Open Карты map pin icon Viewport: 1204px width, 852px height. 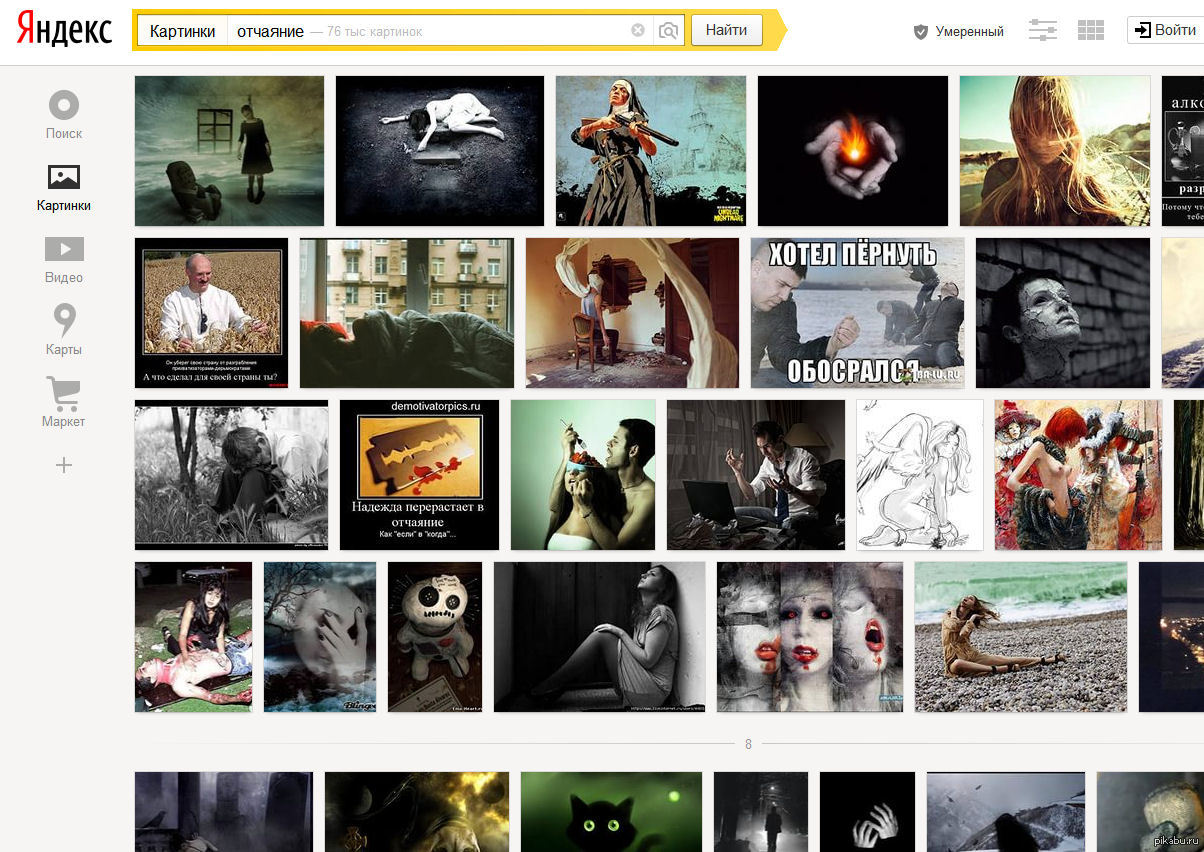pos(64,321)
